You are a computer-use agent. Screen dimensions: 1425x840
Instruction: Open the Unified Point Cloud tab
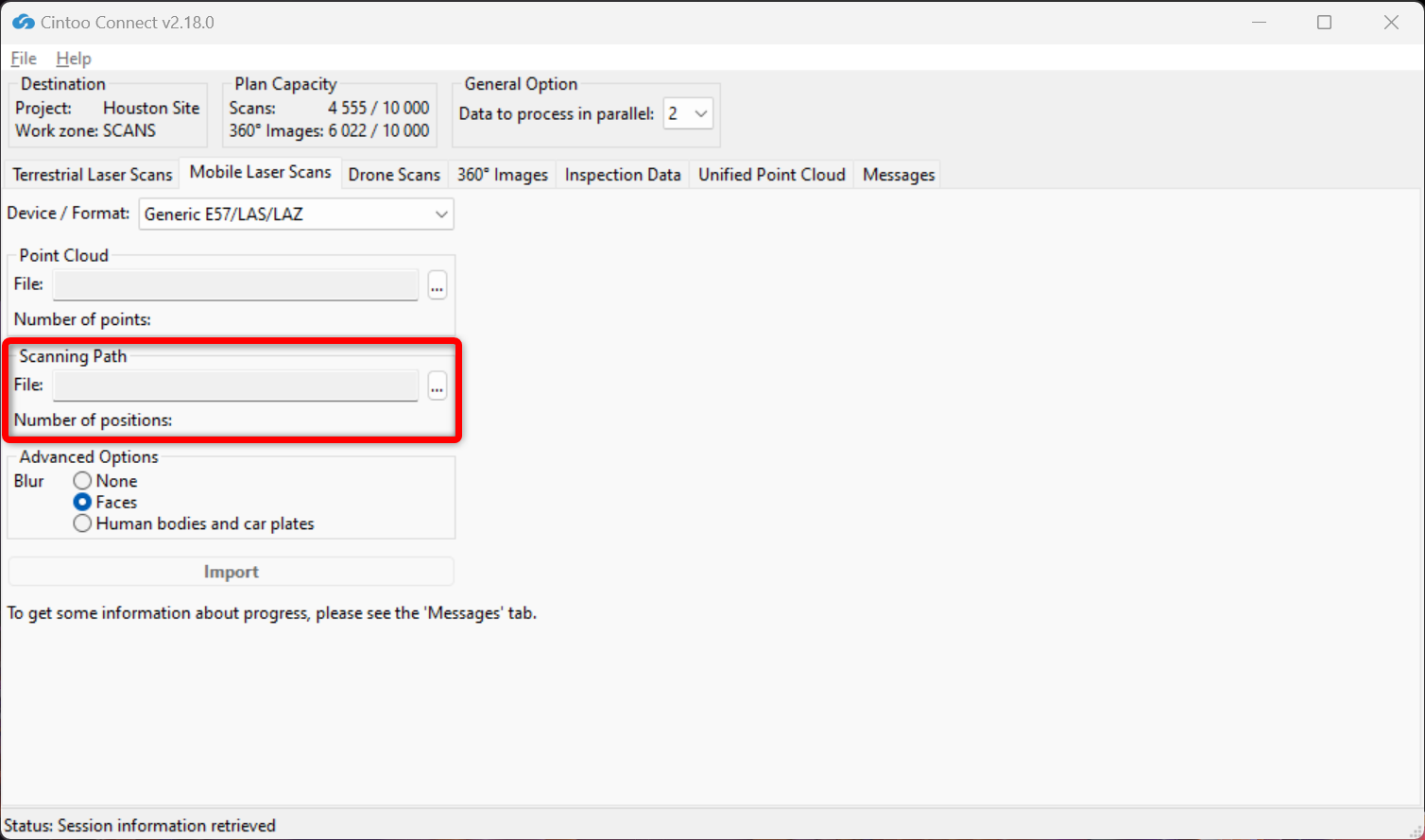point(772,175)
